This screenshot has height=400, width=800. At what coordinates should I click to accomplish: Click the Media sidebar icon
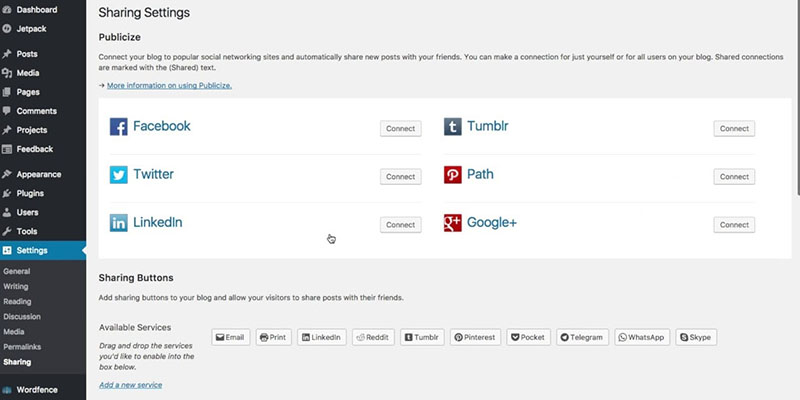[7, 73]
